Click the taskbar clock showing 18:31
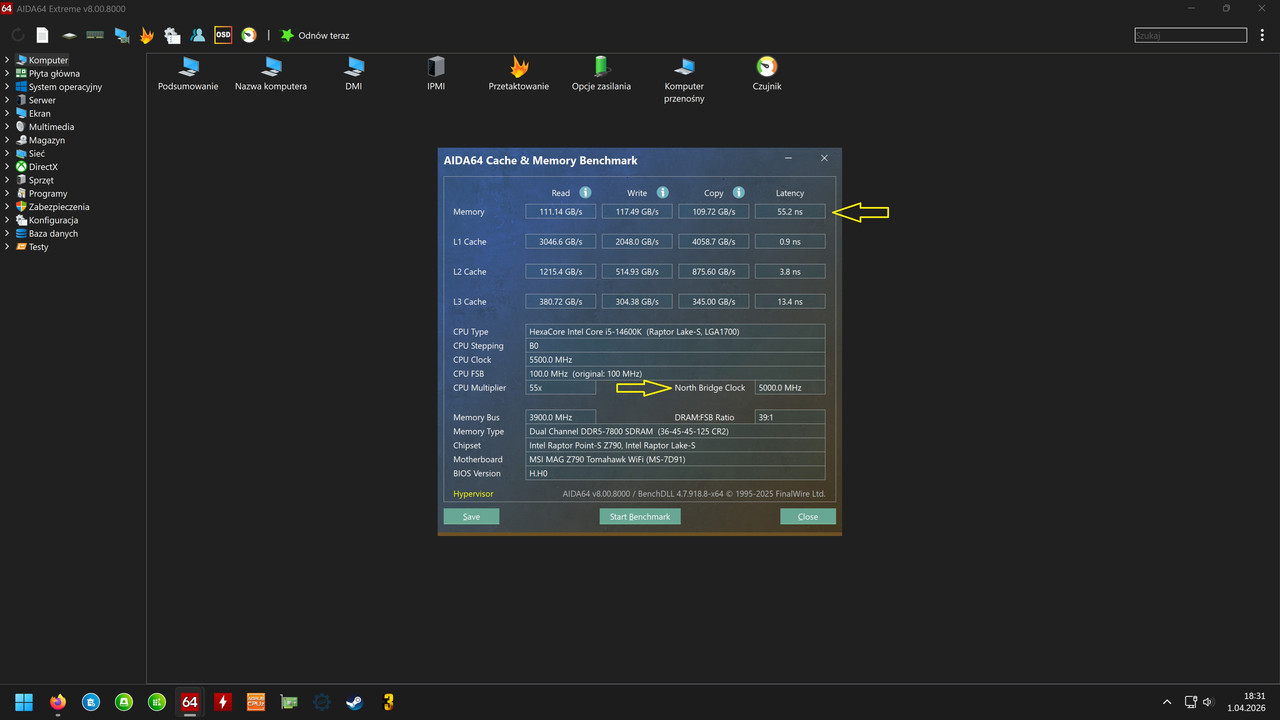This screenshot has width=1280, height=720. (x=1246, y=702)
